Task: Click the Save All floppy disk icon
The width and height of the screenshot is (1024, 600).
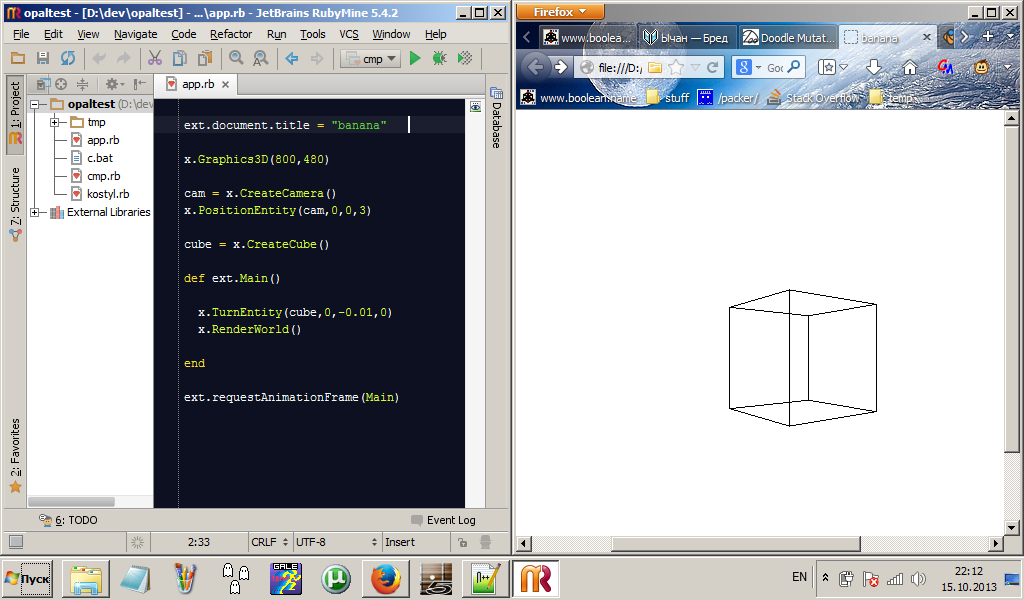Action: [x=43, y=59]
